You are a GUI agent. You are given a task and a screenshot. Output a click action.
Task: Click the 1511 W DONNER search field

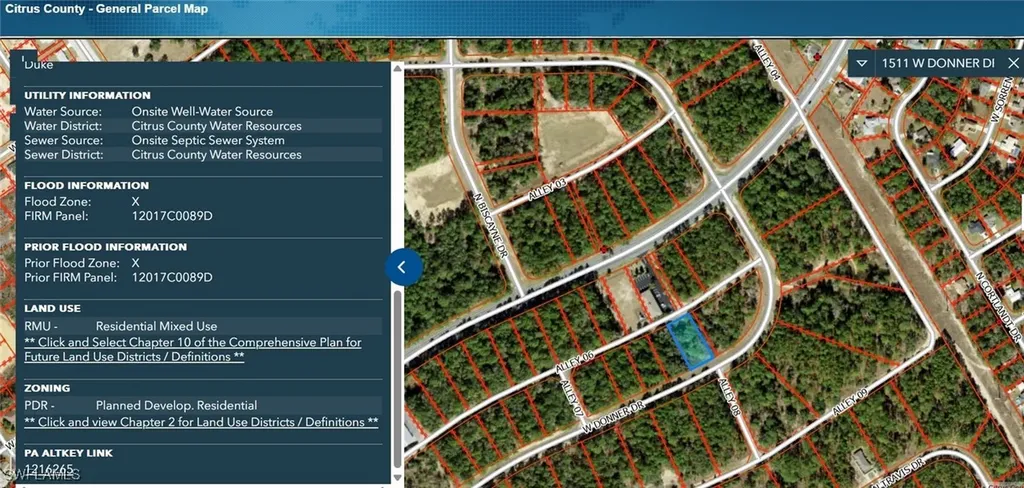click(937, 63)
